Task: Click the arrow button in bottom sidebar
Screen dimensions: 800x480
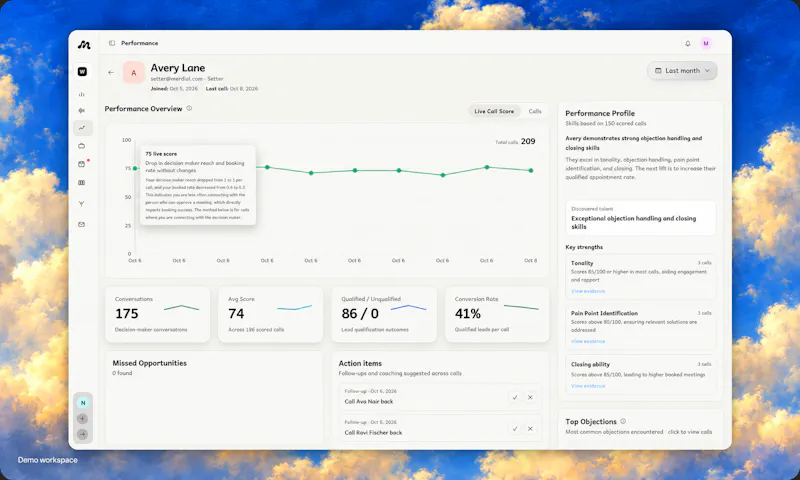Action: pyautogui.click(x=83, y=435)
